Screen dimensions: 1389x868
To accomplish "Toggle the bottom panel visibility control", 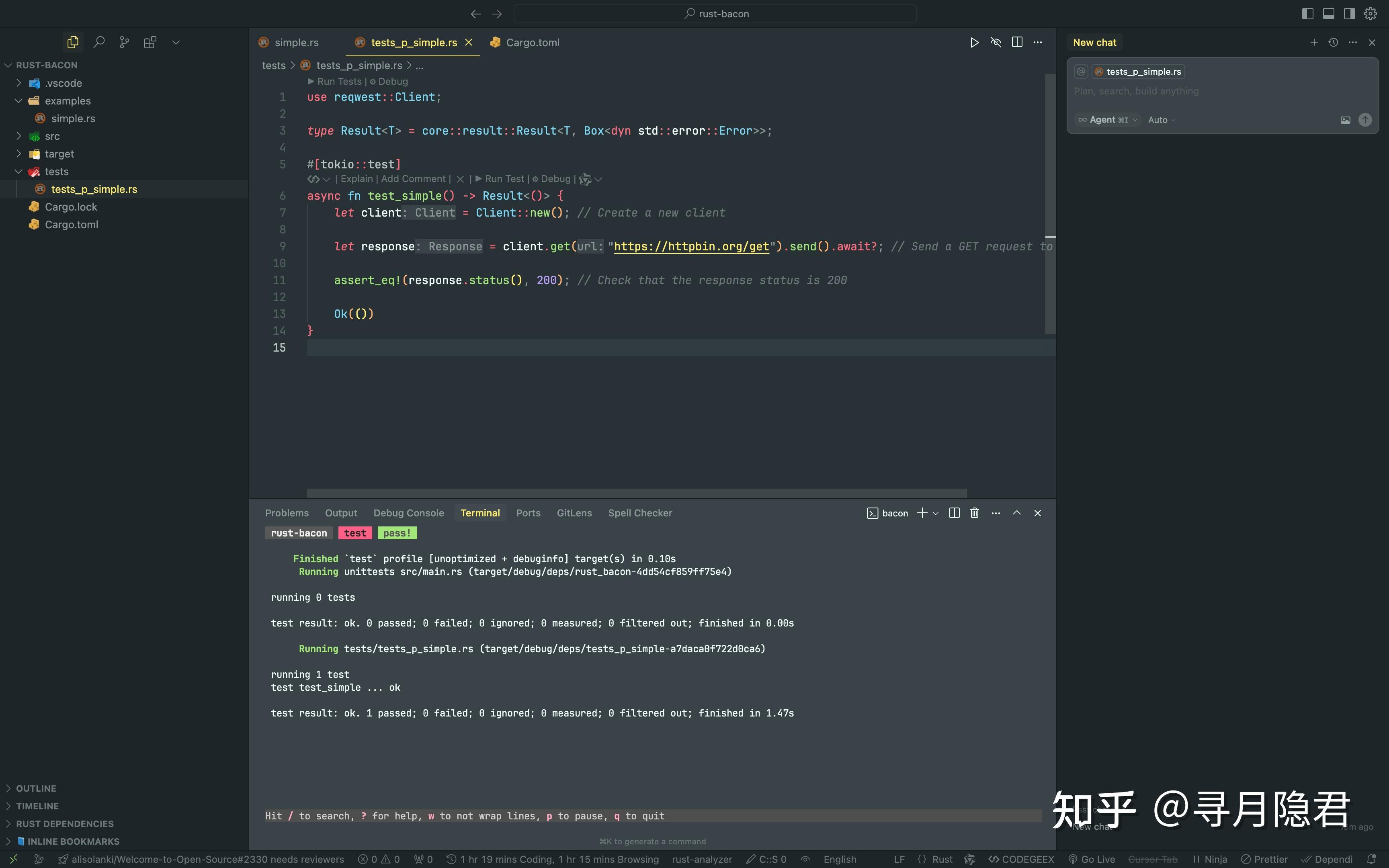I will coord(1328,13).
